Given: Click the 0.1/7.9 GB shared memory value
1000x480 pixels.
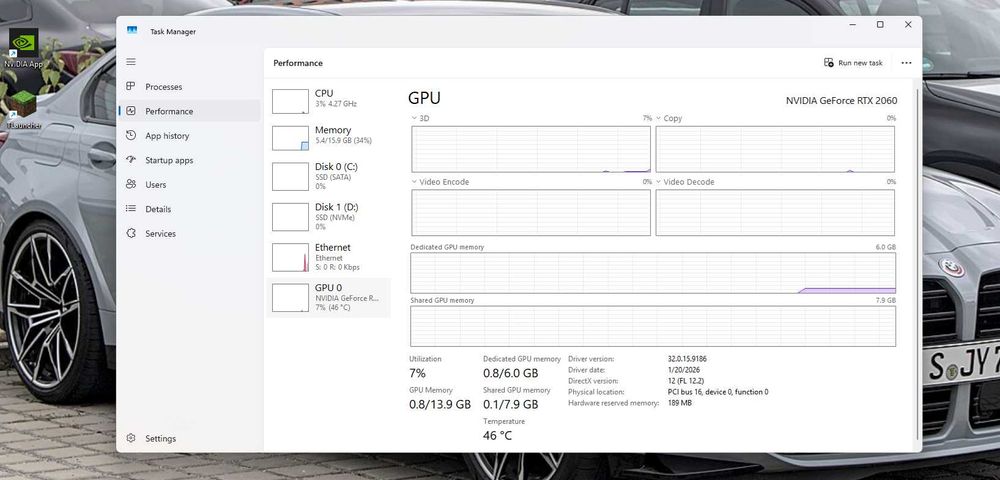Looking at the screenshot, I should pyautogui.click(x=510, y=404).
